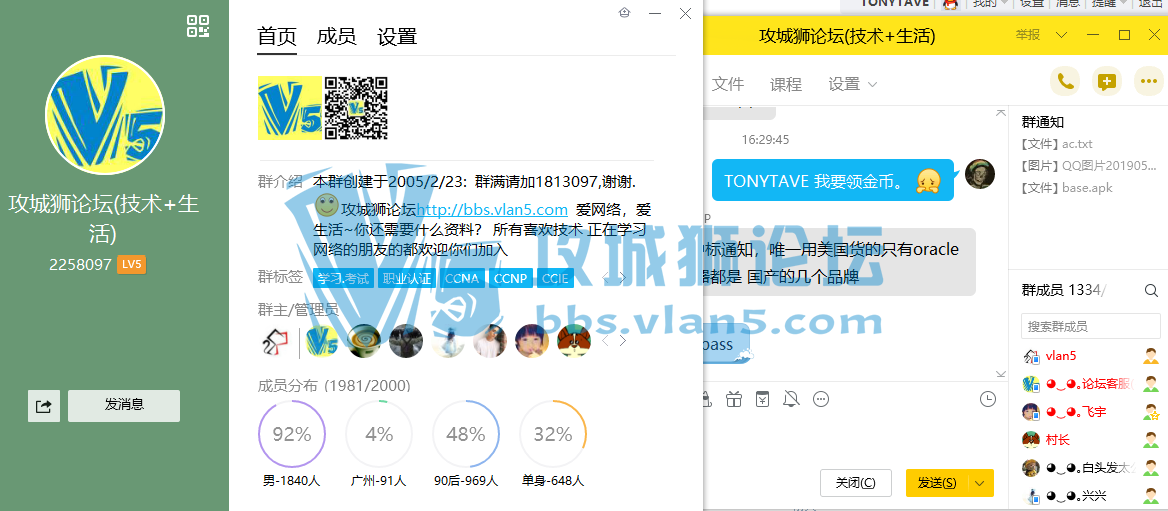This screenshot has width=1168, height=511.
Task: Click the 职业认证 group tag
Action: 407,279
